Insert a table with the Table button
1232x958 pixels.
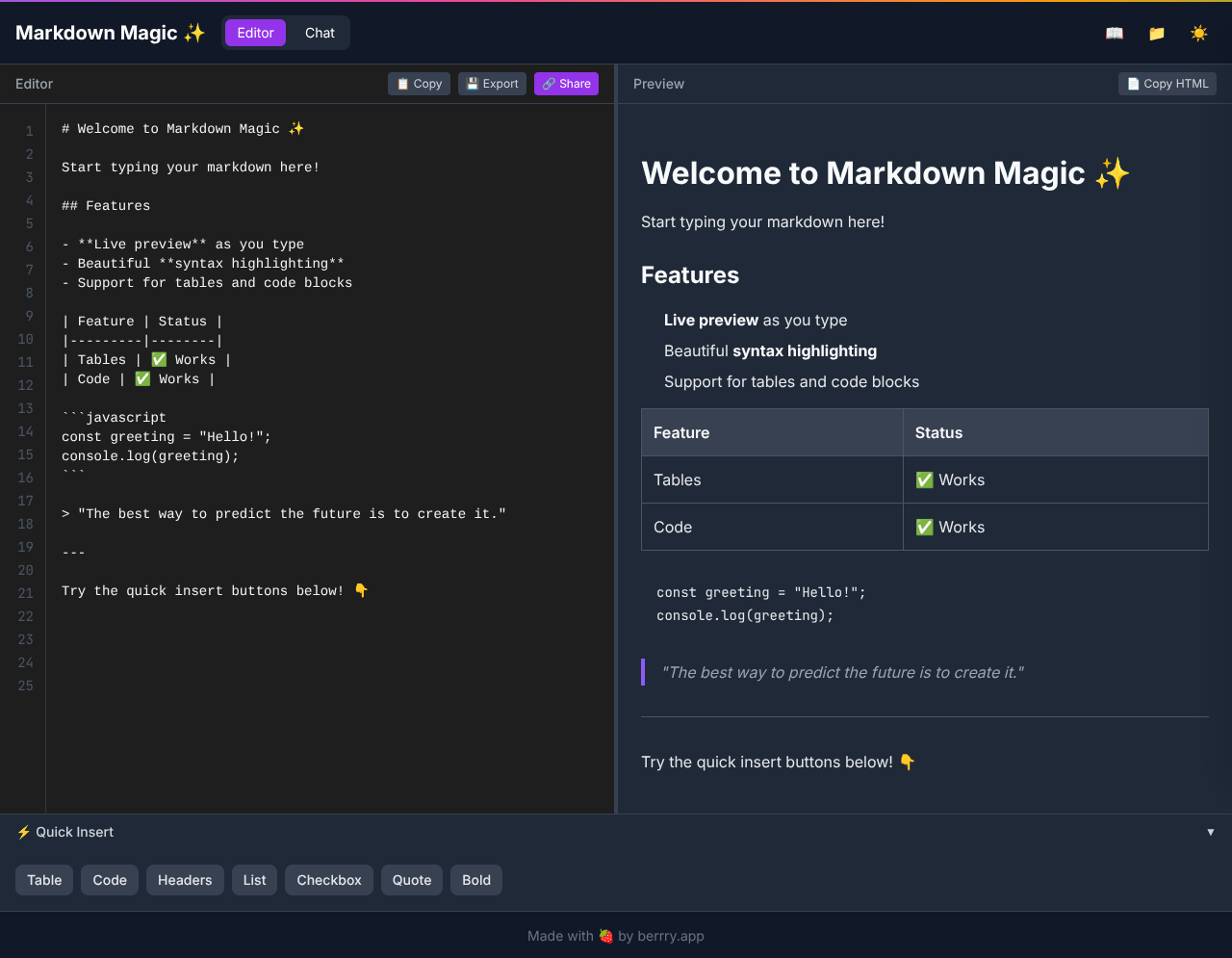coord(43,879)
